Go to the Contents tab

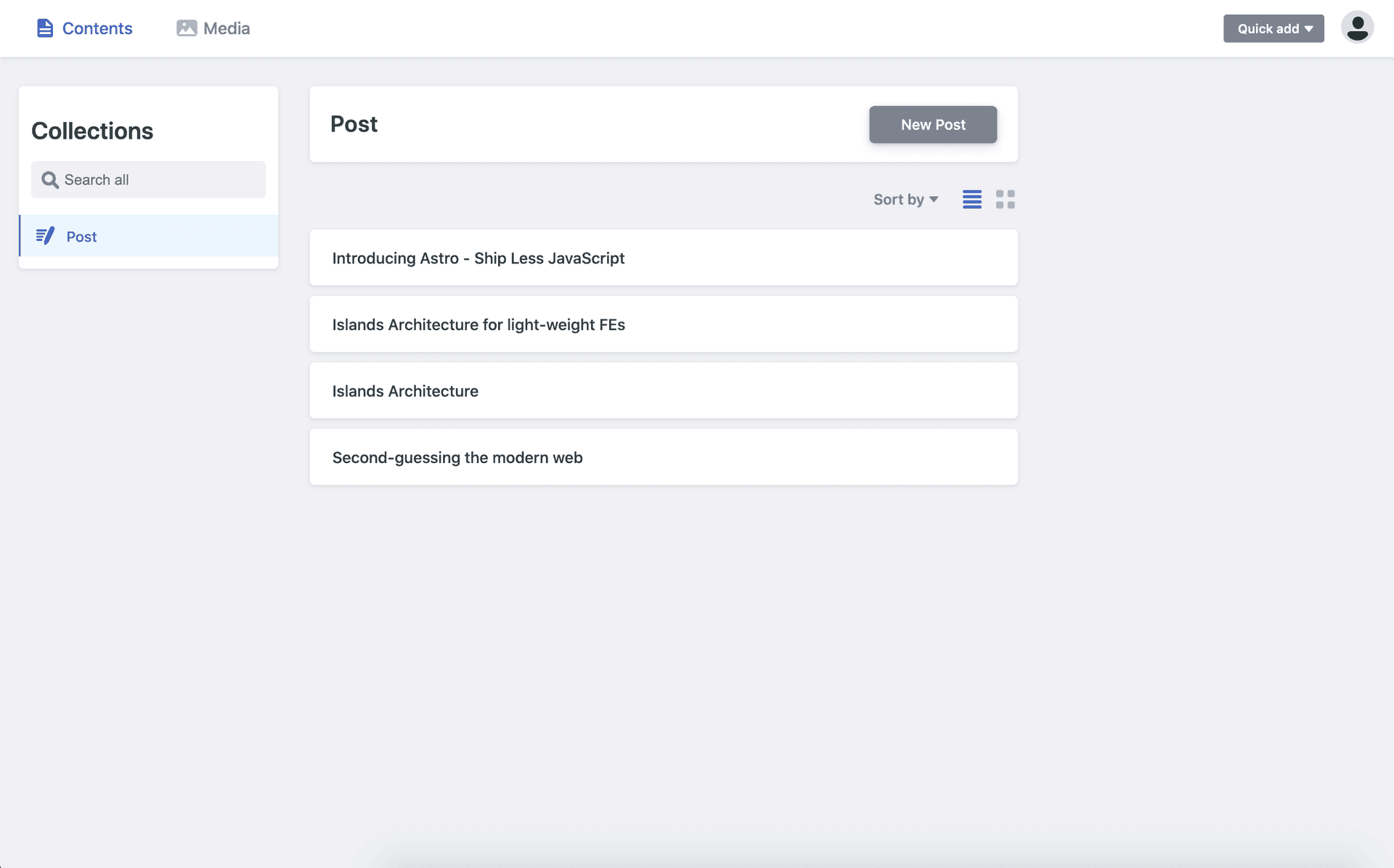click(84, 28)
